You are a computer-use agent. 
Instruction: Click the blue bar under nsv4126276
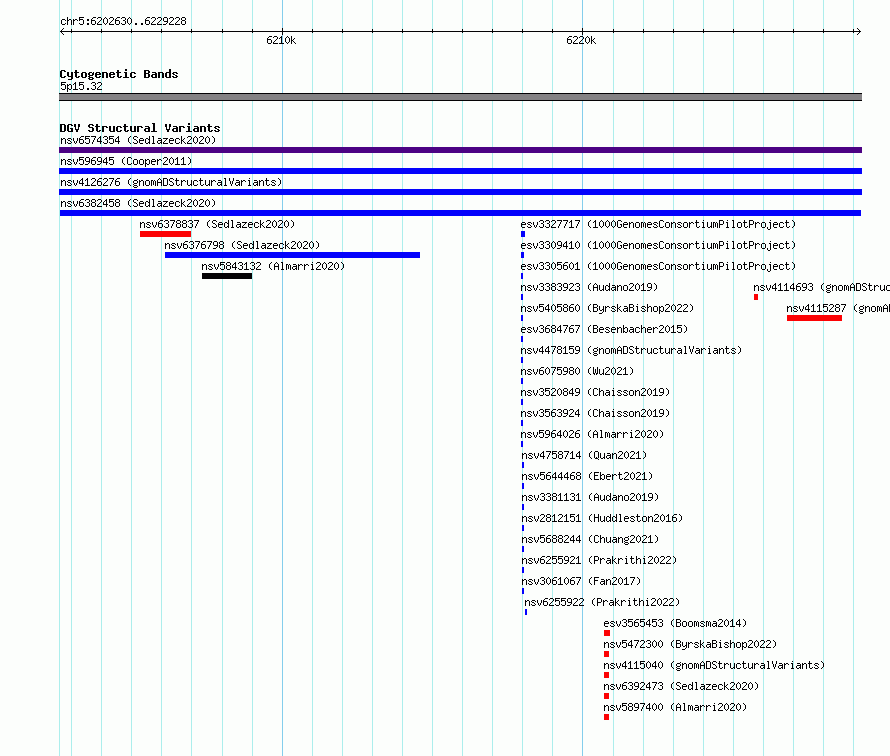click(x=460, y=192)
